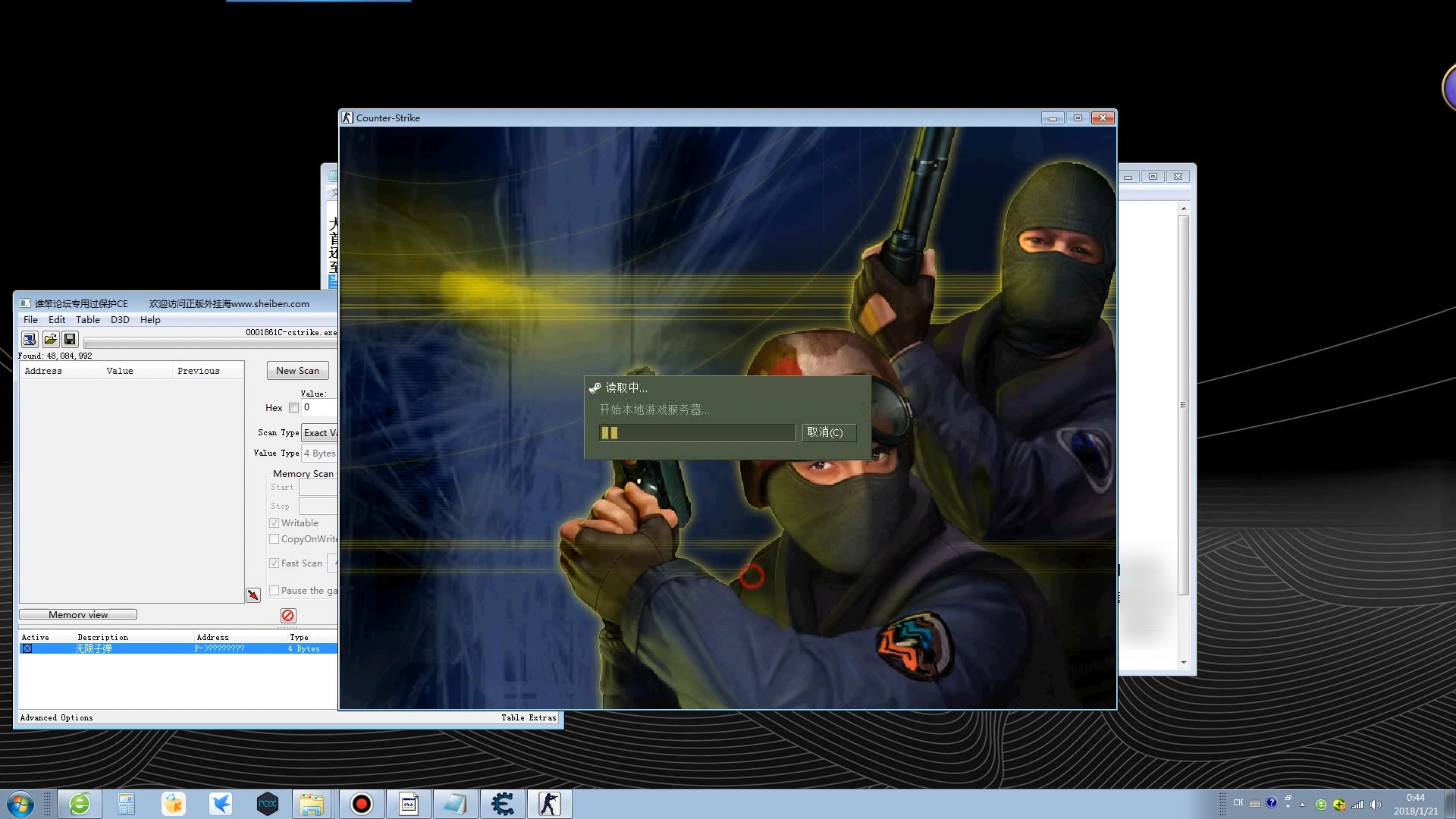The width and height of the screenshot is (1456, 819).
Task: Click the network signal tray icon
Action: pyautogui.click(x=1357, y=805)
